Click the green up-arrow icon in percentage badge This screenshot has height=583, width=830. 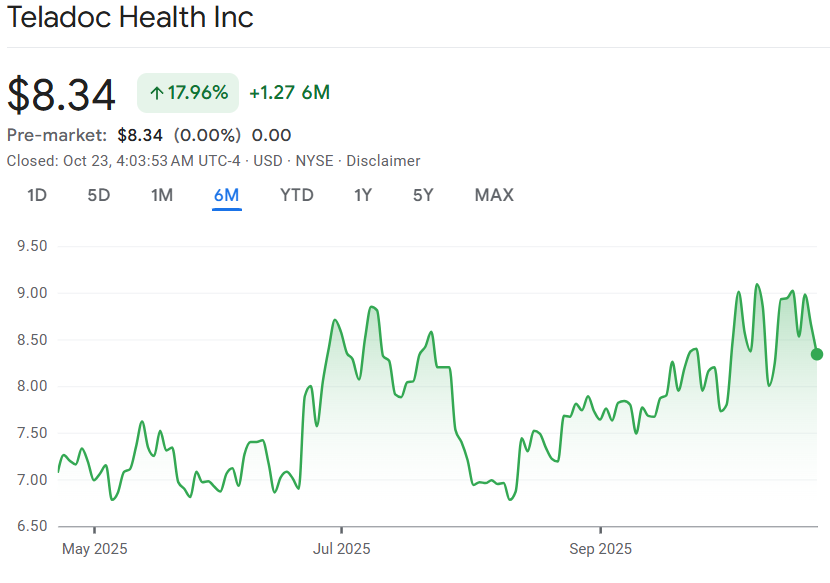[x=156, y=93]
